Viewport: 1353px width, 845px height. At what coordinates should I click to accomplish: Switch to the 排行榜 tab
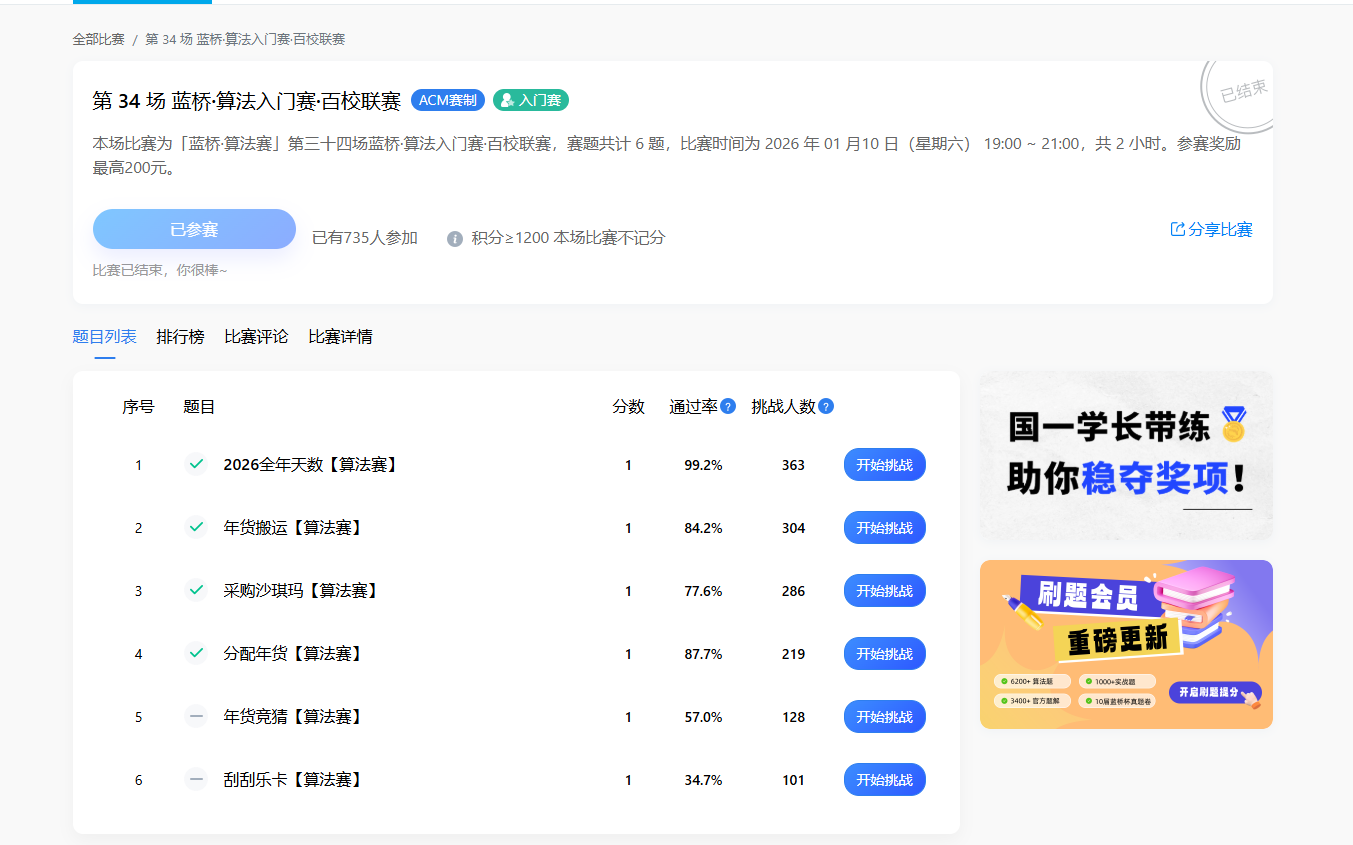[180, 337]
